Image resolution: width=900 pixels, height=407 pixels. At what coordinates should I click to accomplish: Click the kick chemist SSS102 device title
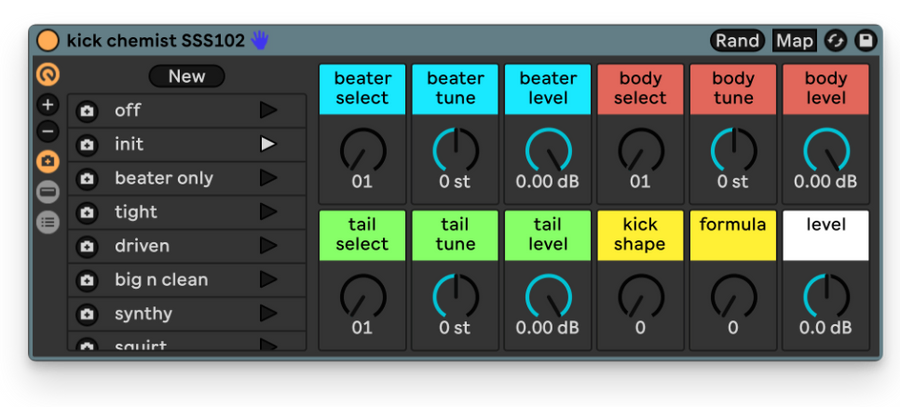click(156, 41)
